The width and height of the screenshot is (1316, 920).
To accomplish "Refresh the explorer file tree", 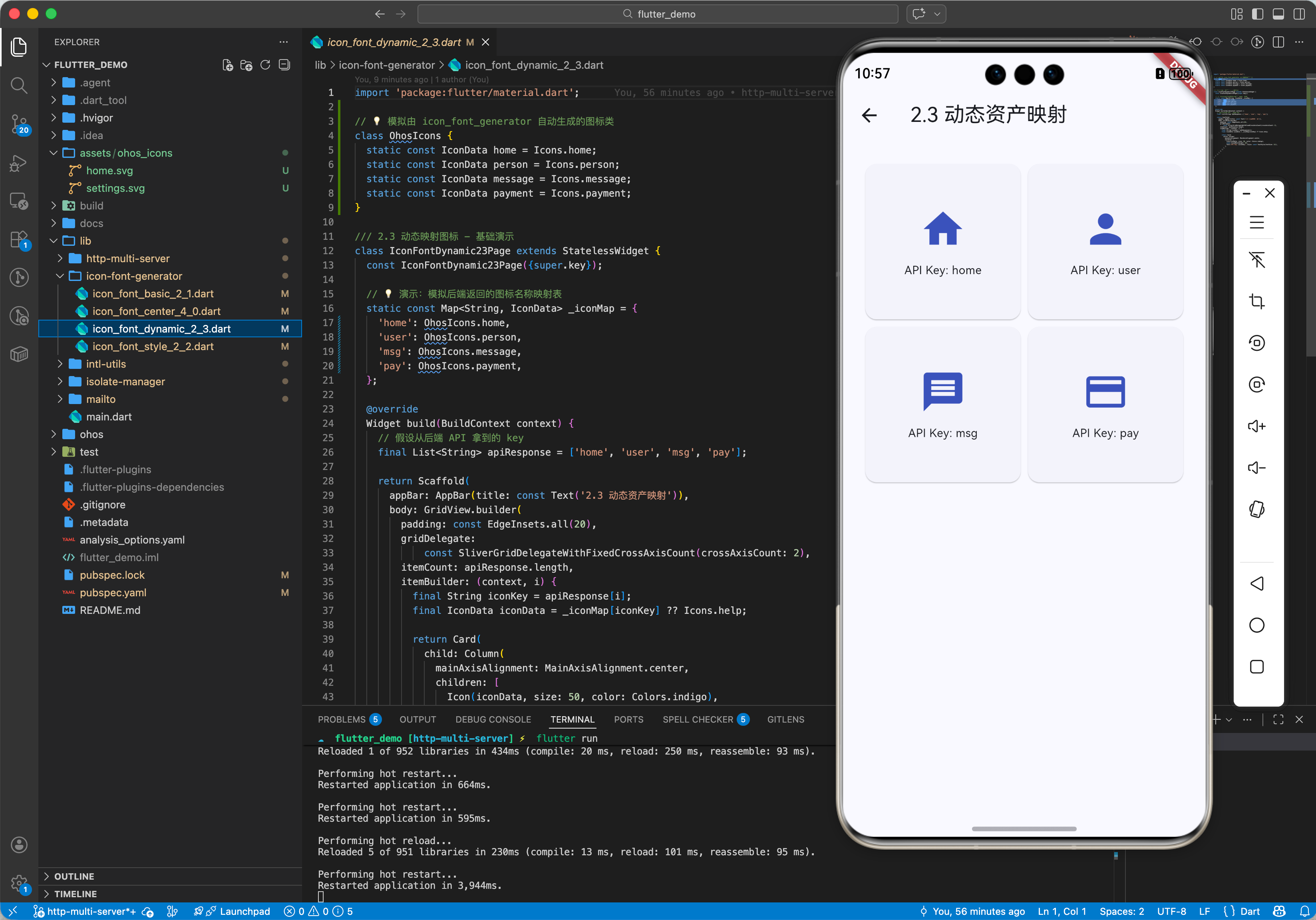I will (265, 65).
